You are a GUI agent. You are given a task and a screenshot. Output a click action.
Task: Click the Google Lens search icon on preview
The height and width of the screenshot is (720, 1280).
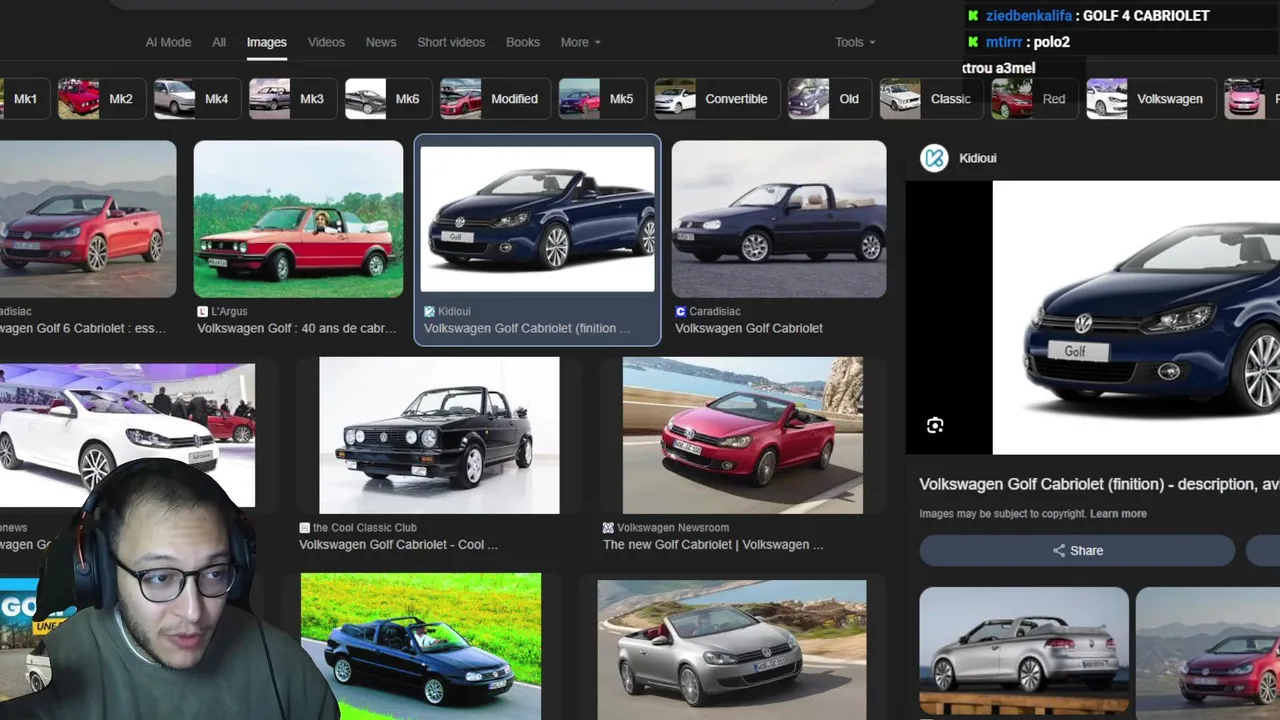click(x=935, y=425)
